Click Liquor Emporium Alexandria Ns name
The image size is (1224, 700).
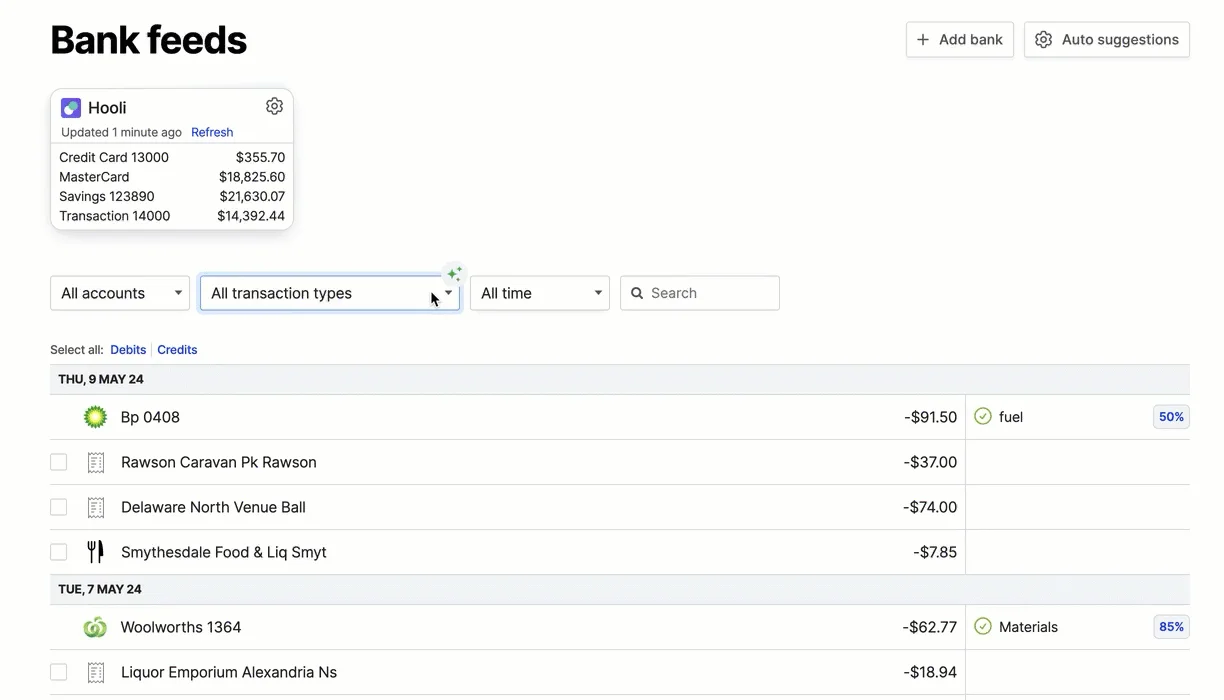[x=229, y=672]
